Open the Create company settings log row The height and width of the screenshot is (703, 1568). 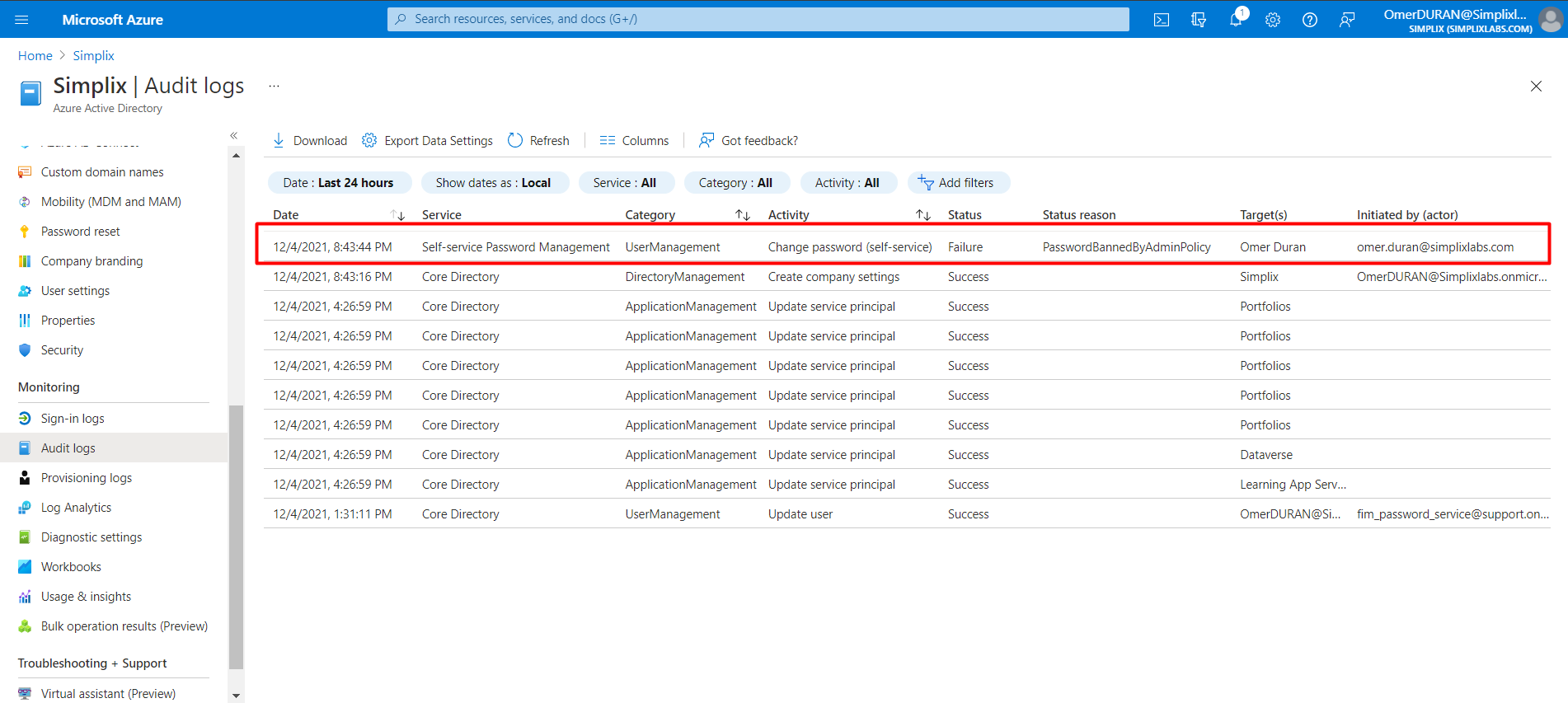907,277
